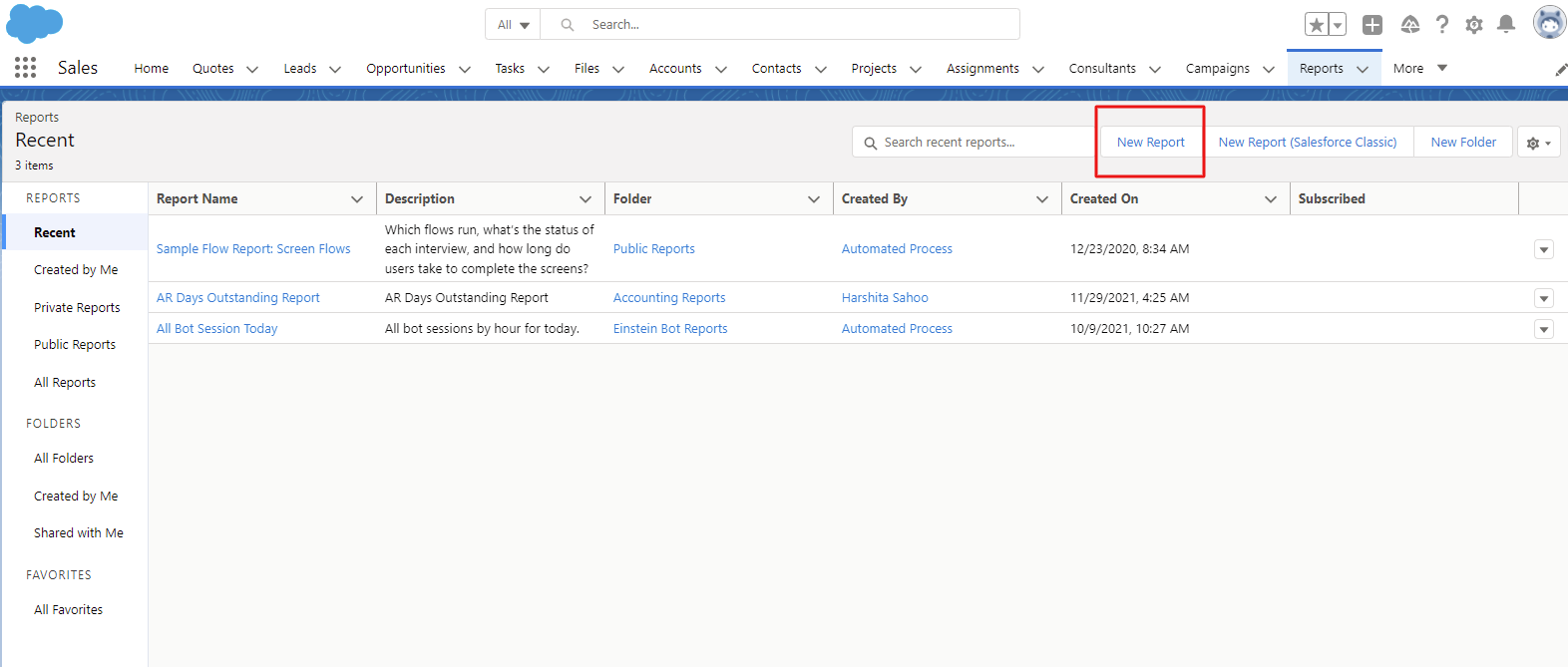Select All Folders in sidebar
The height and width of the screenshot is (667, 1568).
point(64,459)
